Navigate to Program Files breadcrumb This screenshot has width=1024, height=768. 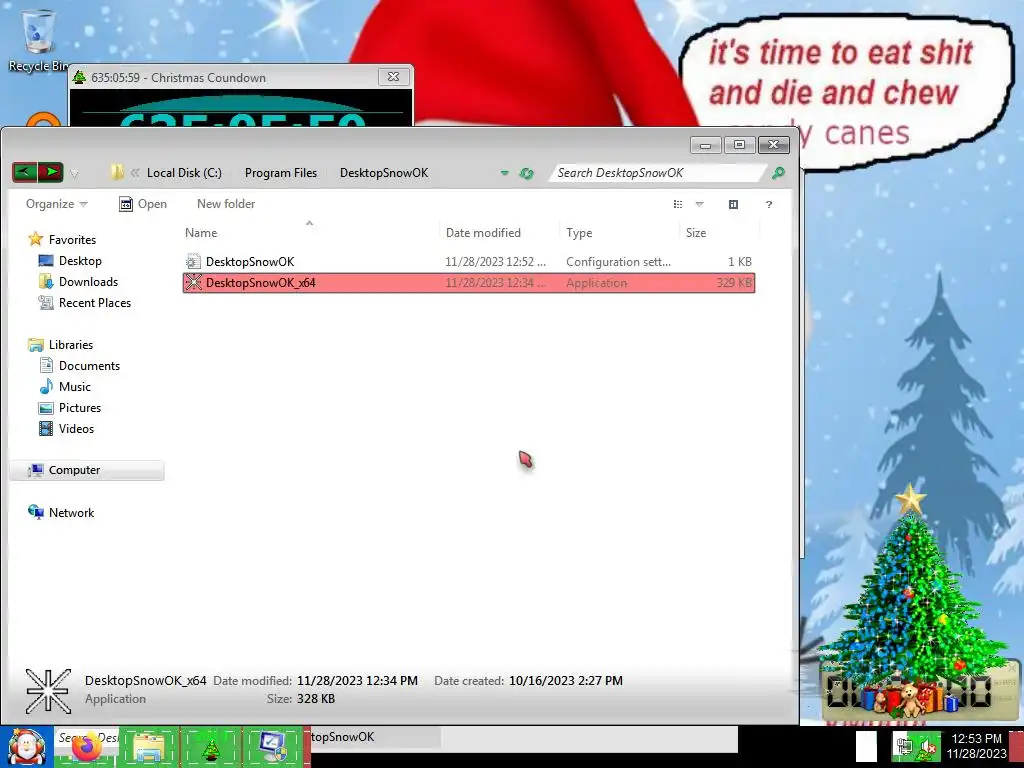281,173
